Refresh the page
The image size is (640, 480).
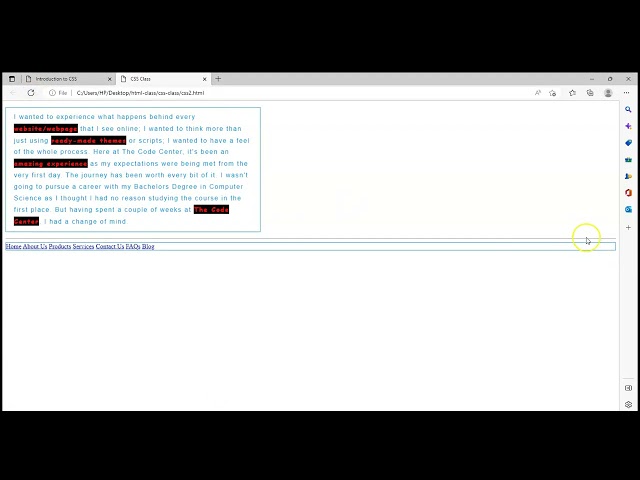point(31,93)
